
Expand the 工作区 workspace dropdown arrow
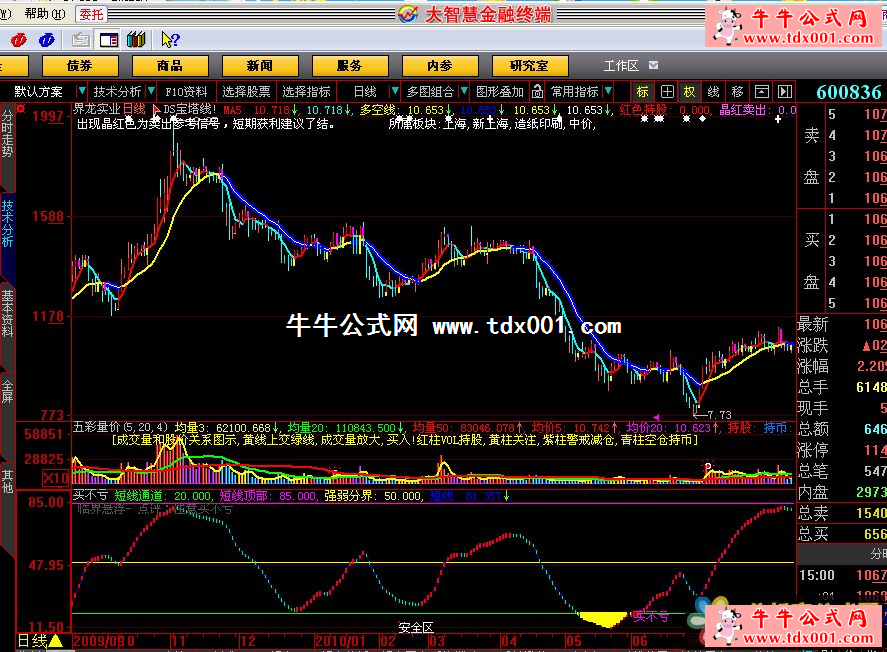click(x=653, y=66)
